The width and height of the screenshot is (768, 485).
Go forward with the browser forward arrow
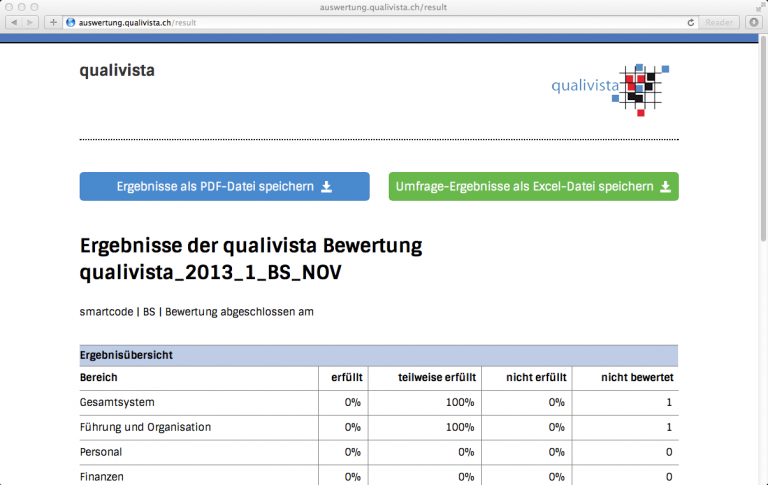(x=30, y=23)
